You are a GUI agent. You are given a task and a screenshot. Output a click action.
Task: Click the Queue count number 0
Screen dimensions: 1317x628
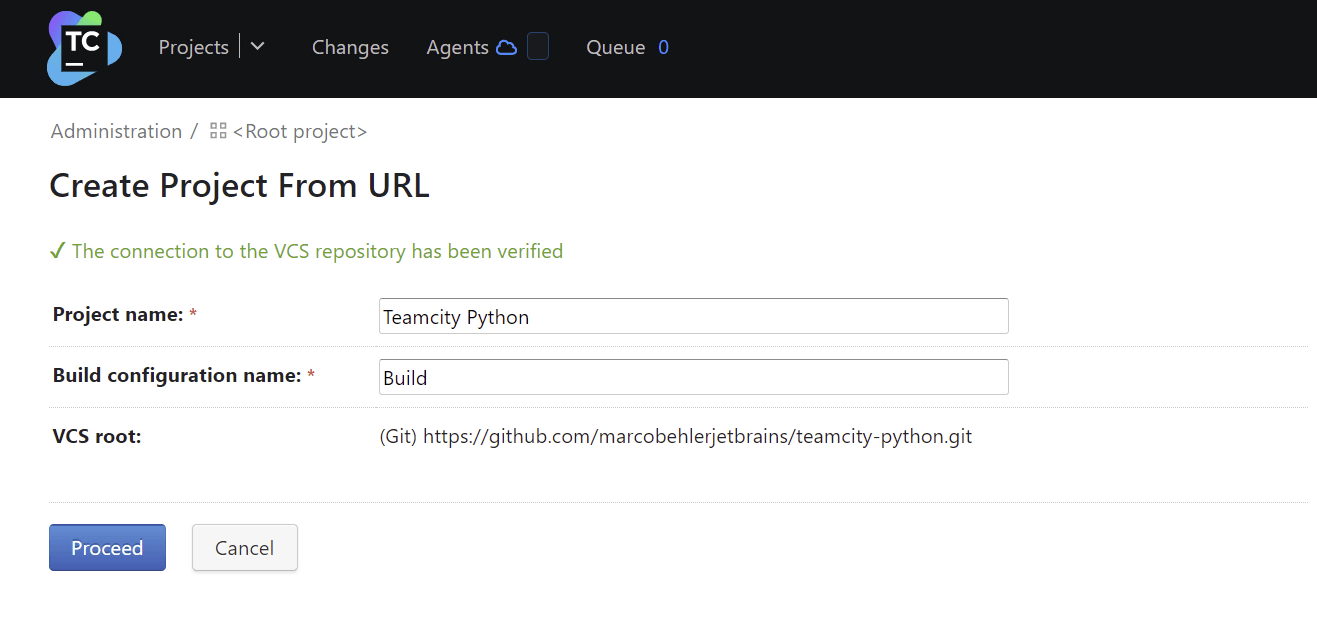(x=663, y=47)
